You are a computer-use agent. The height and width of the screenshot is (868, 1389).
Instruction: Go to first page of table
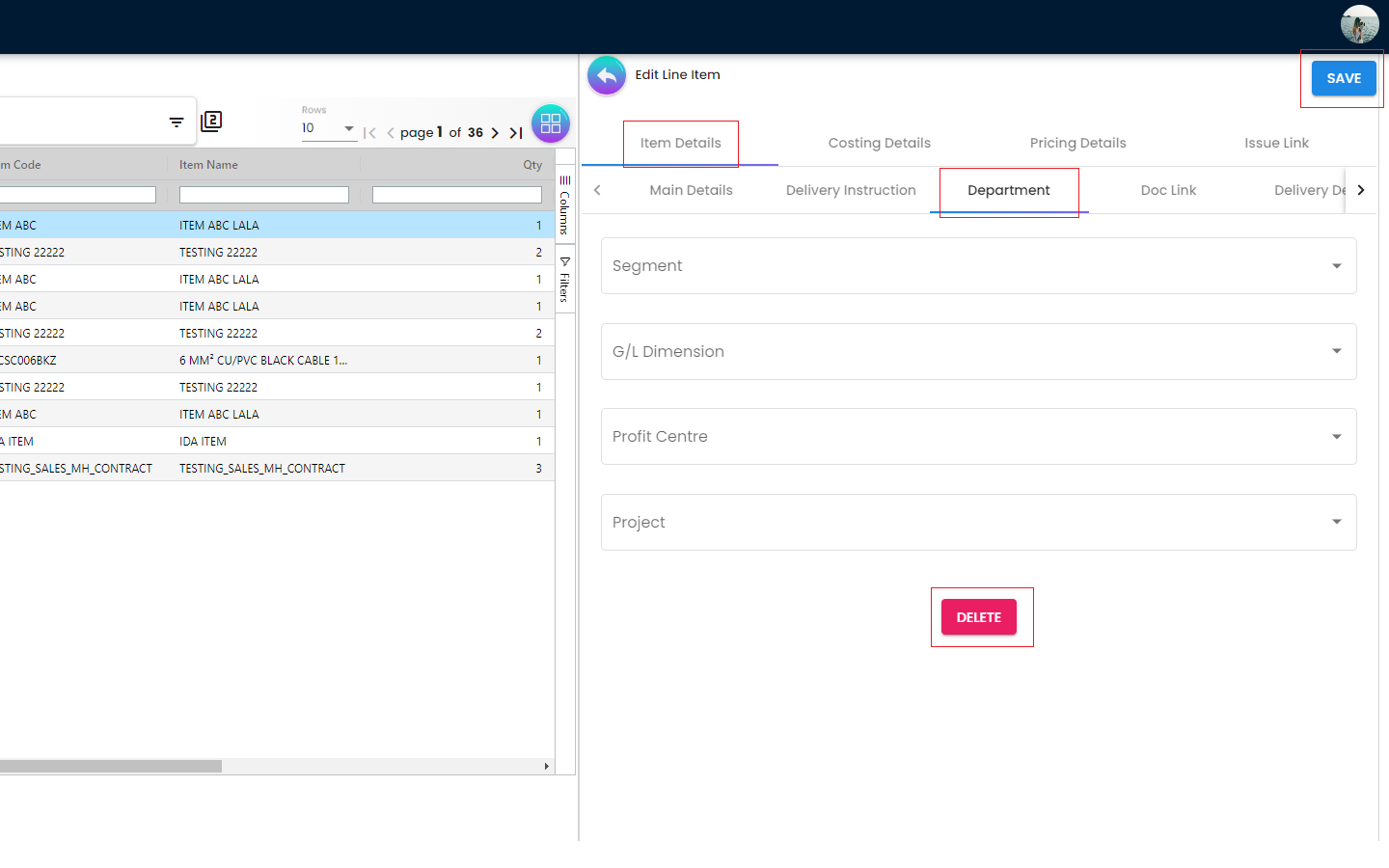[x=369, y=133]
